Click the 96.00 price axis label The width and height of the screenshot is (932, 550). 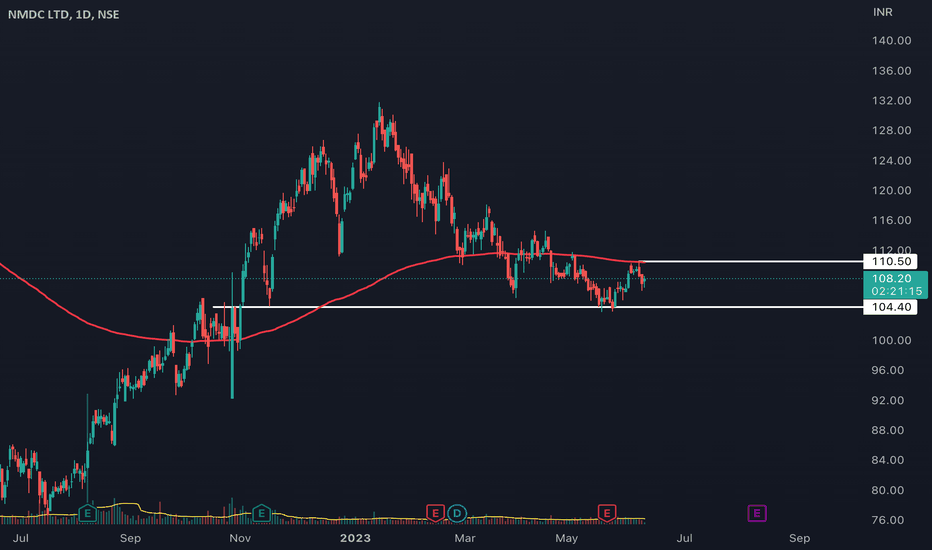click(x=888, y=370)
